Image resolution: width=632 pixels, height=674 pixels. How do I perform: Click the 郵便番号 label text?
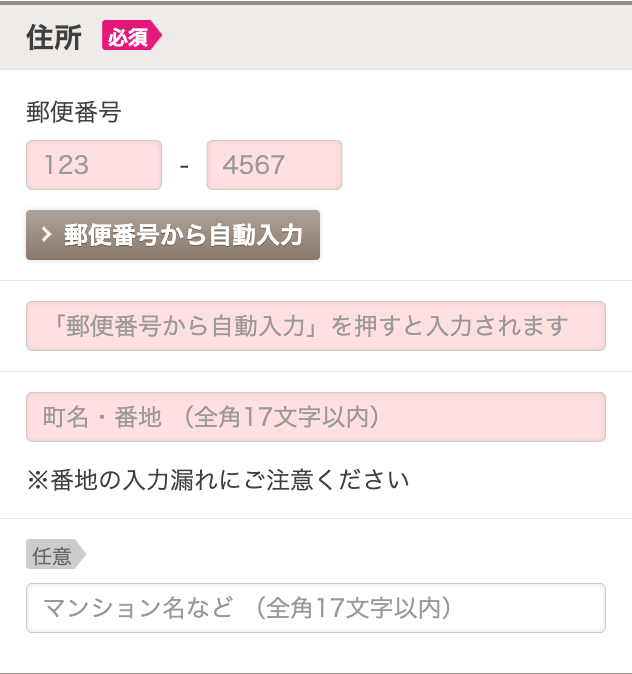[74, 112]
